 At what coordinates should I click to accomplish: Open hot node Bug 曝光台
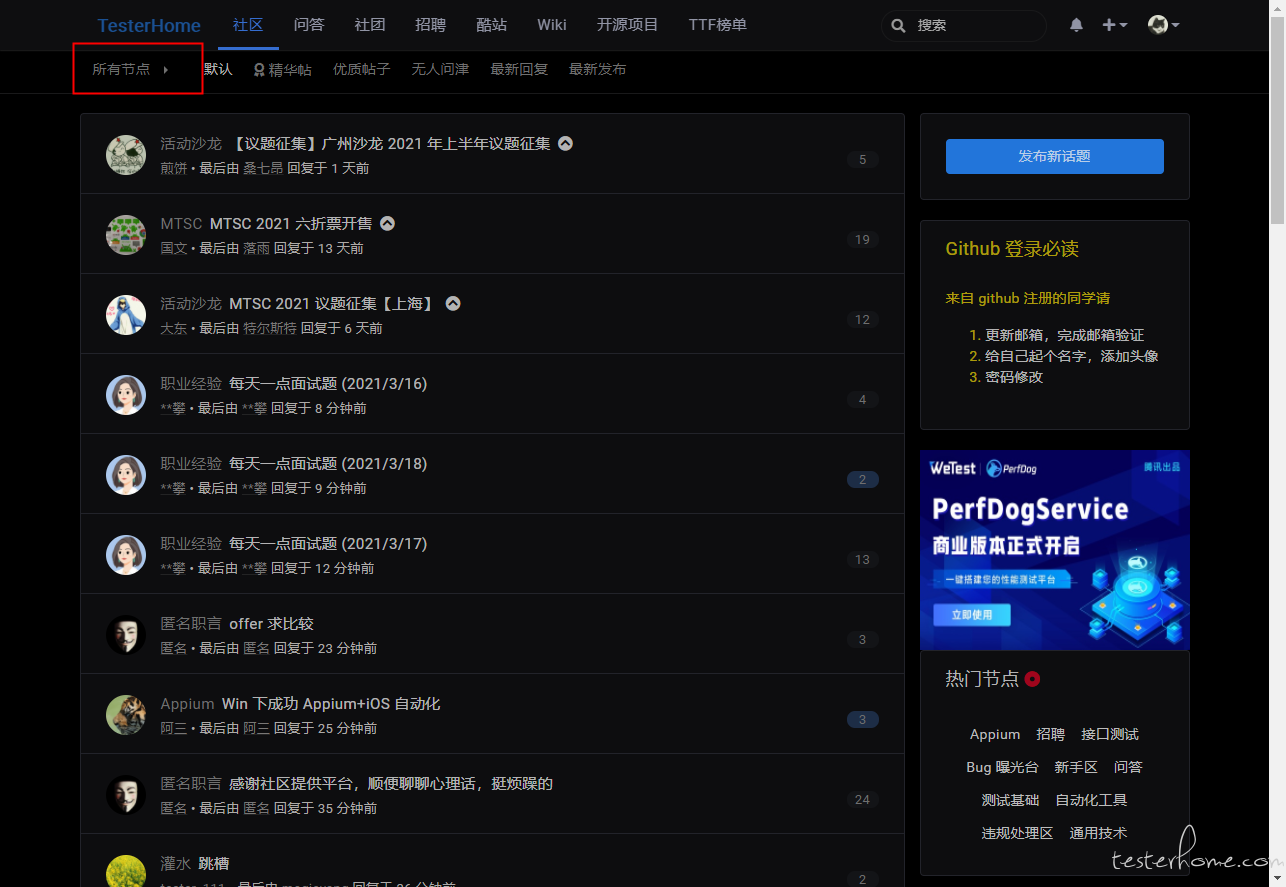click(x=1002, y=767)
